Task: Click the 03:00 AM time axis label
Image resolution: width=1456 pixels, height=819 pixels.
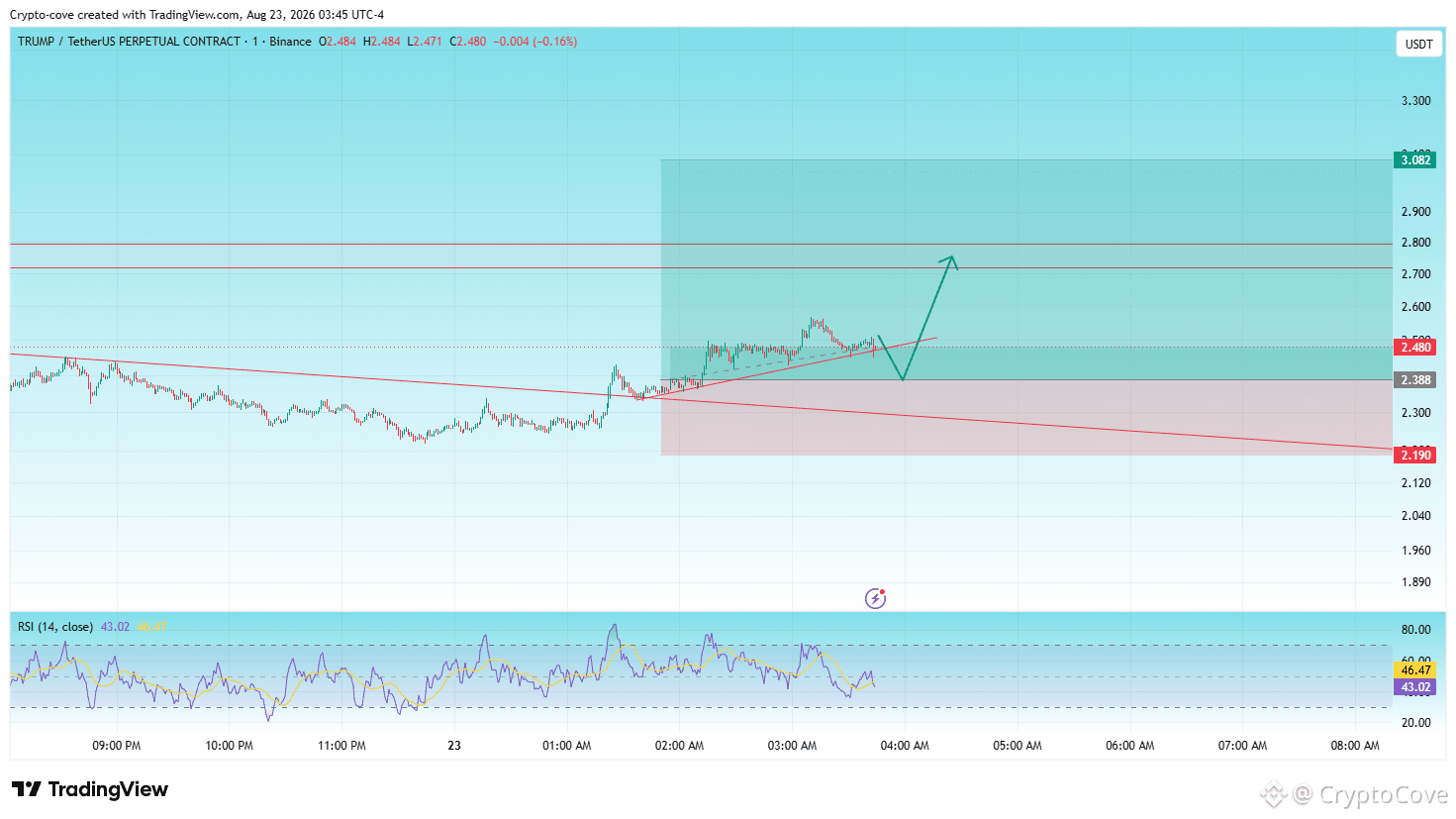Action: click(792, 746)
